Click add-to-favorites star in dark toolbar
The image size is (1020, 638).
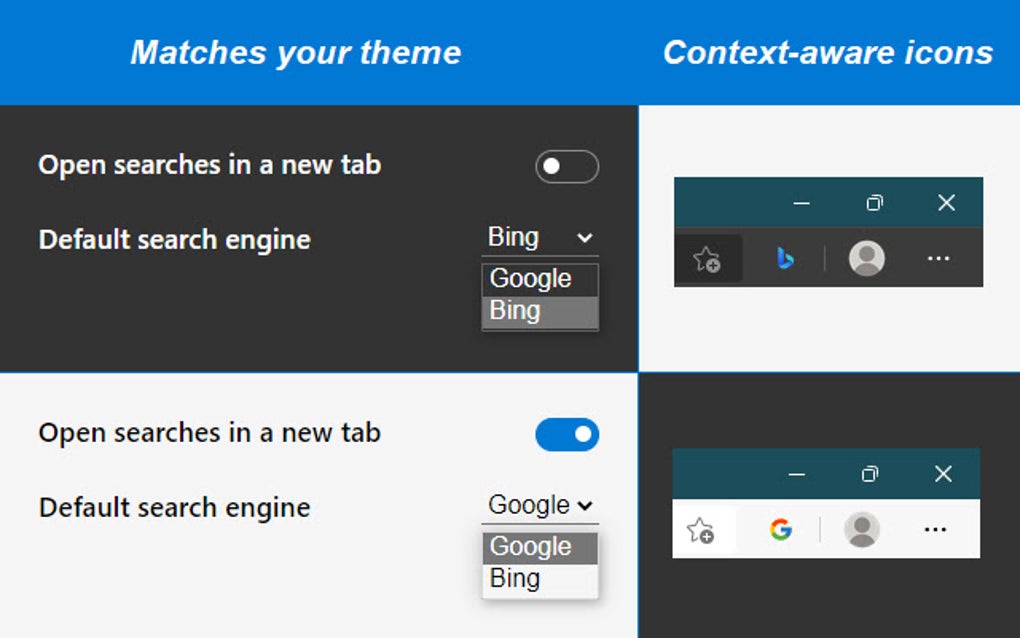coord(707,260)
